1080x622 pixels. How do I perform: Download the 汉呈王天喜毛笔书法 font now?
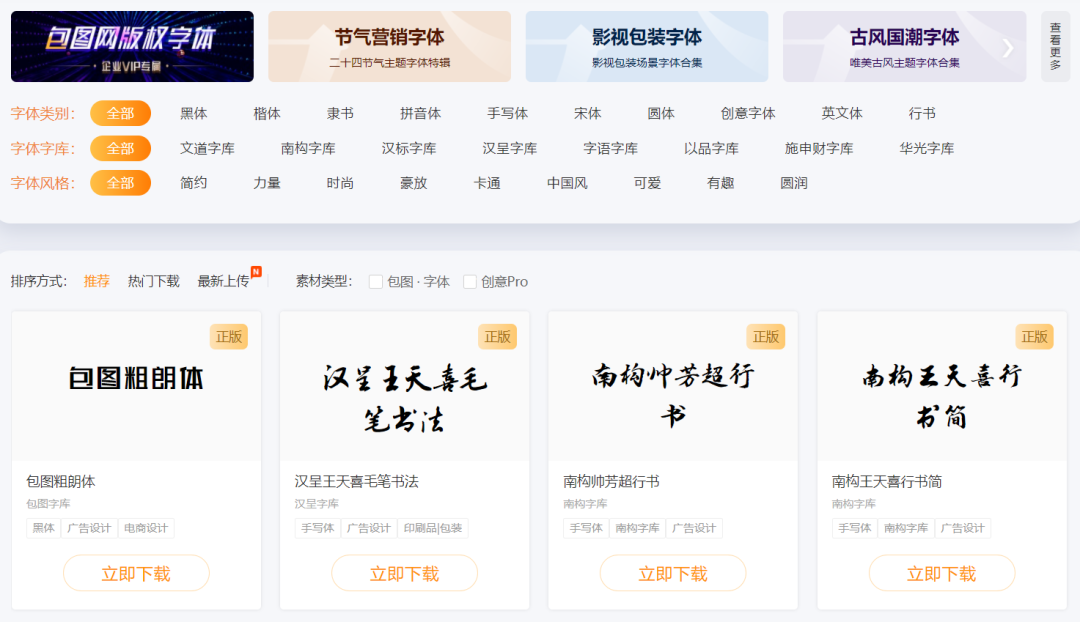405,573
